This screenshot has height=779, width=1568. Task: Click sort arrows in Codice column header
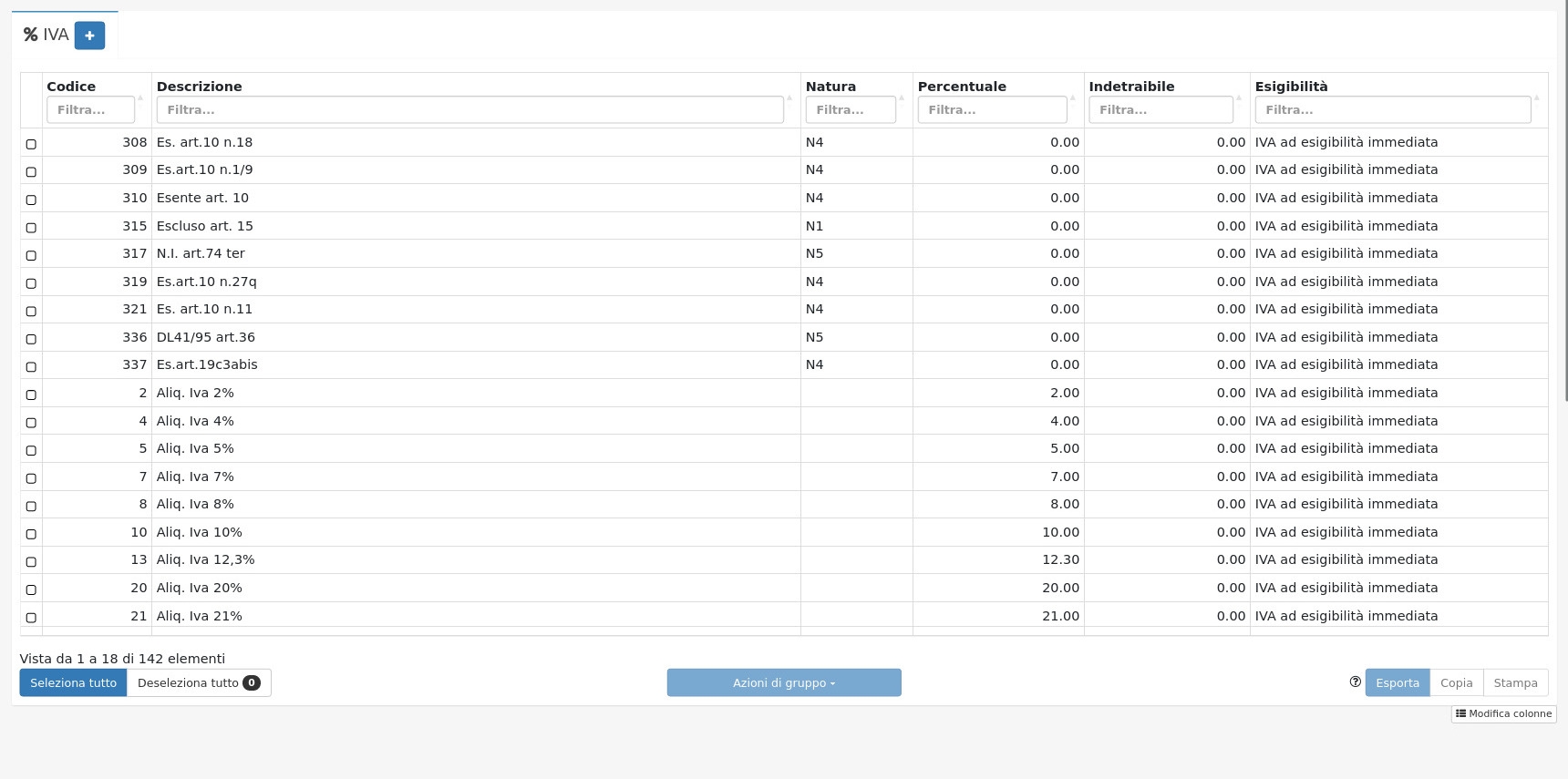[x=140, y=97]
